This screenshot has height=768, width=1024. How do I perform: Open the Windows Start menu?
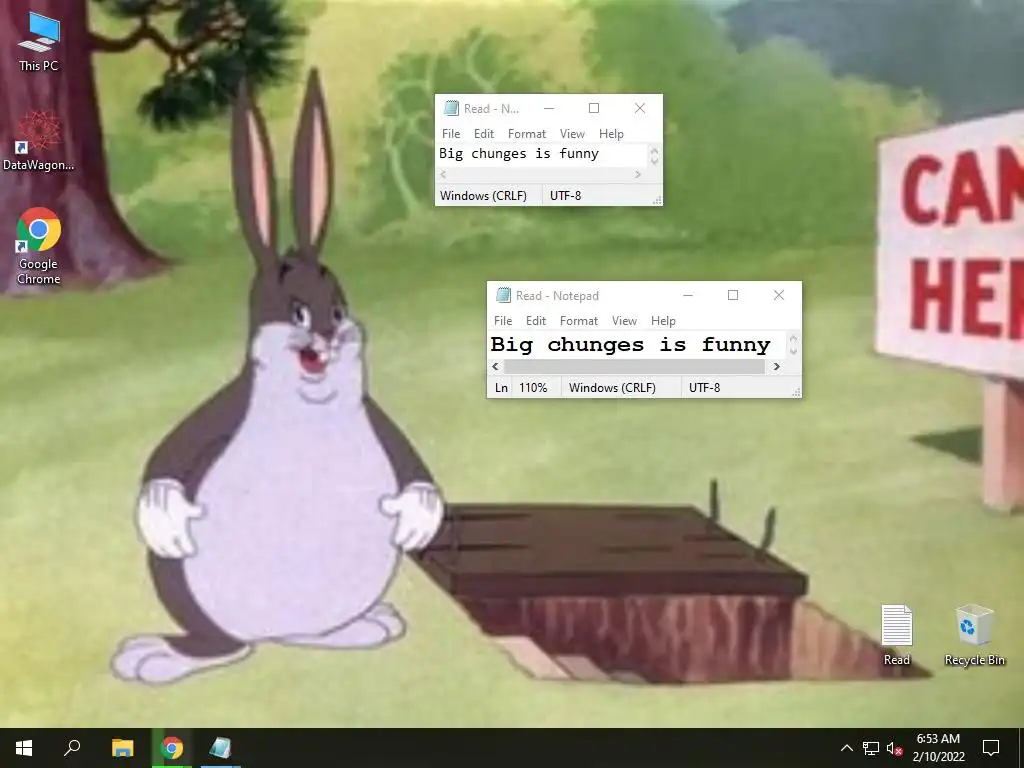(x=24, y=748)
